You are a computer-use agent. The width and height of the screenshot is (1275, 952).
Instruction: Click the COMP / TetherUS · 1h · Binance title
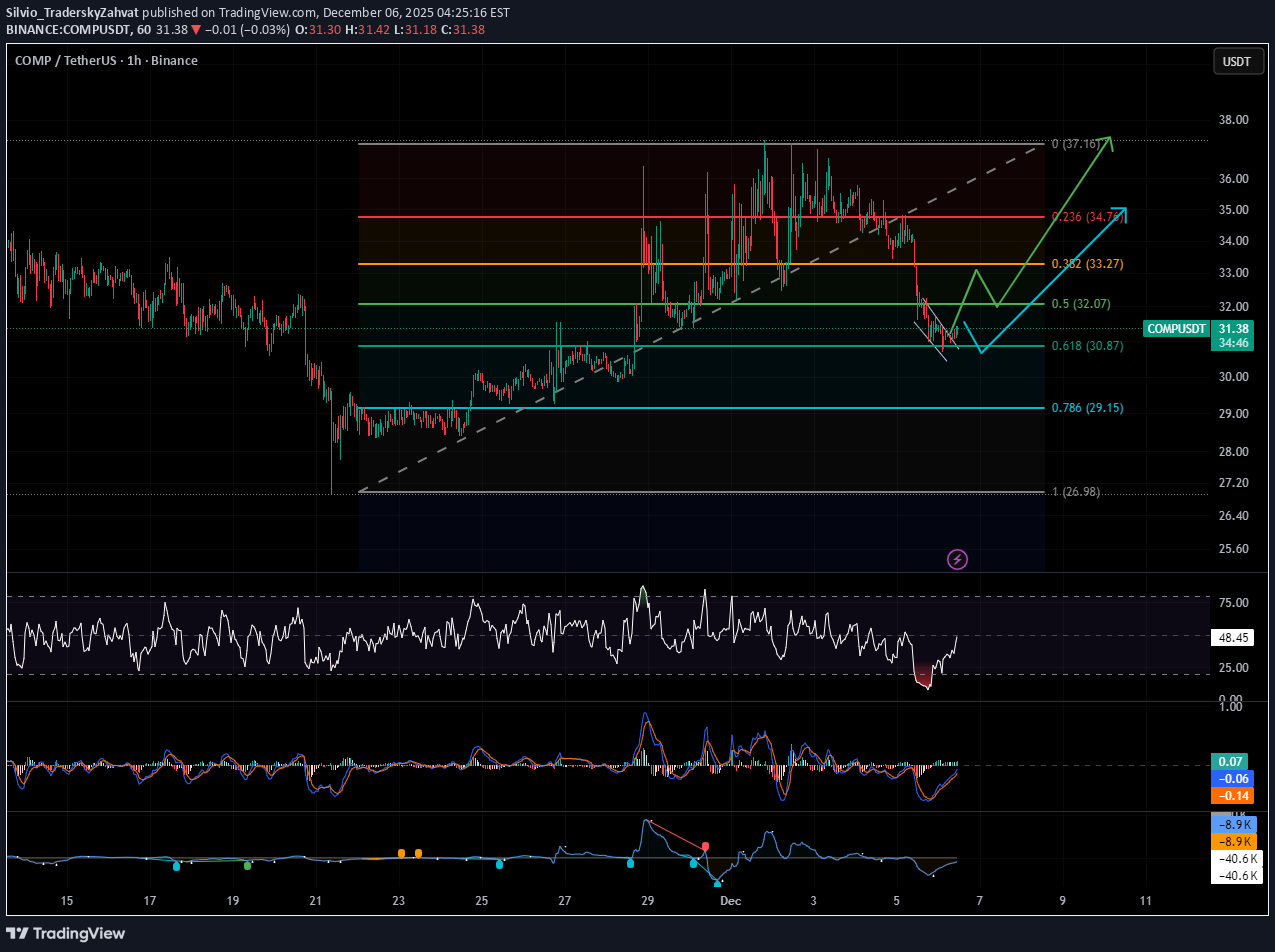[x=107, y=60]
